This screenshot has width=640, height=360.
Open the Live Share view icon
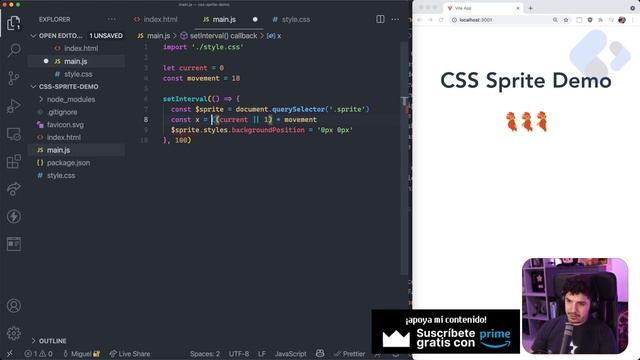13,189
